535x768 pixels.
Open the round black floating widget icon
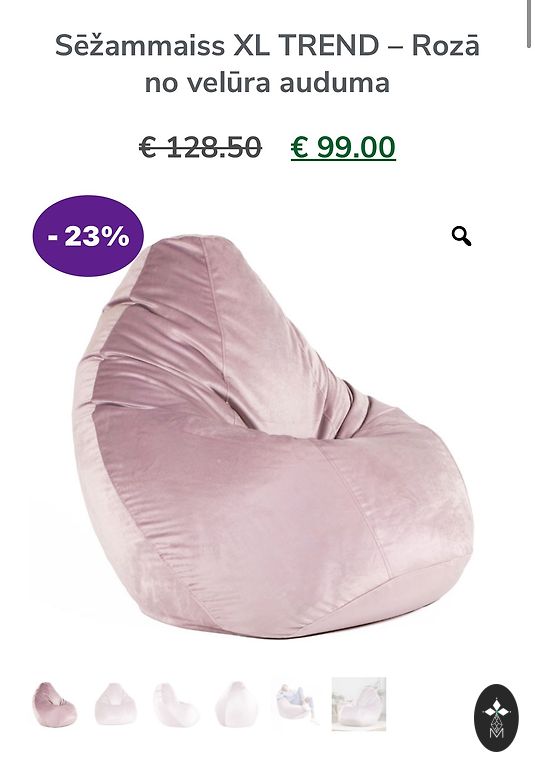tap(496, 718)
